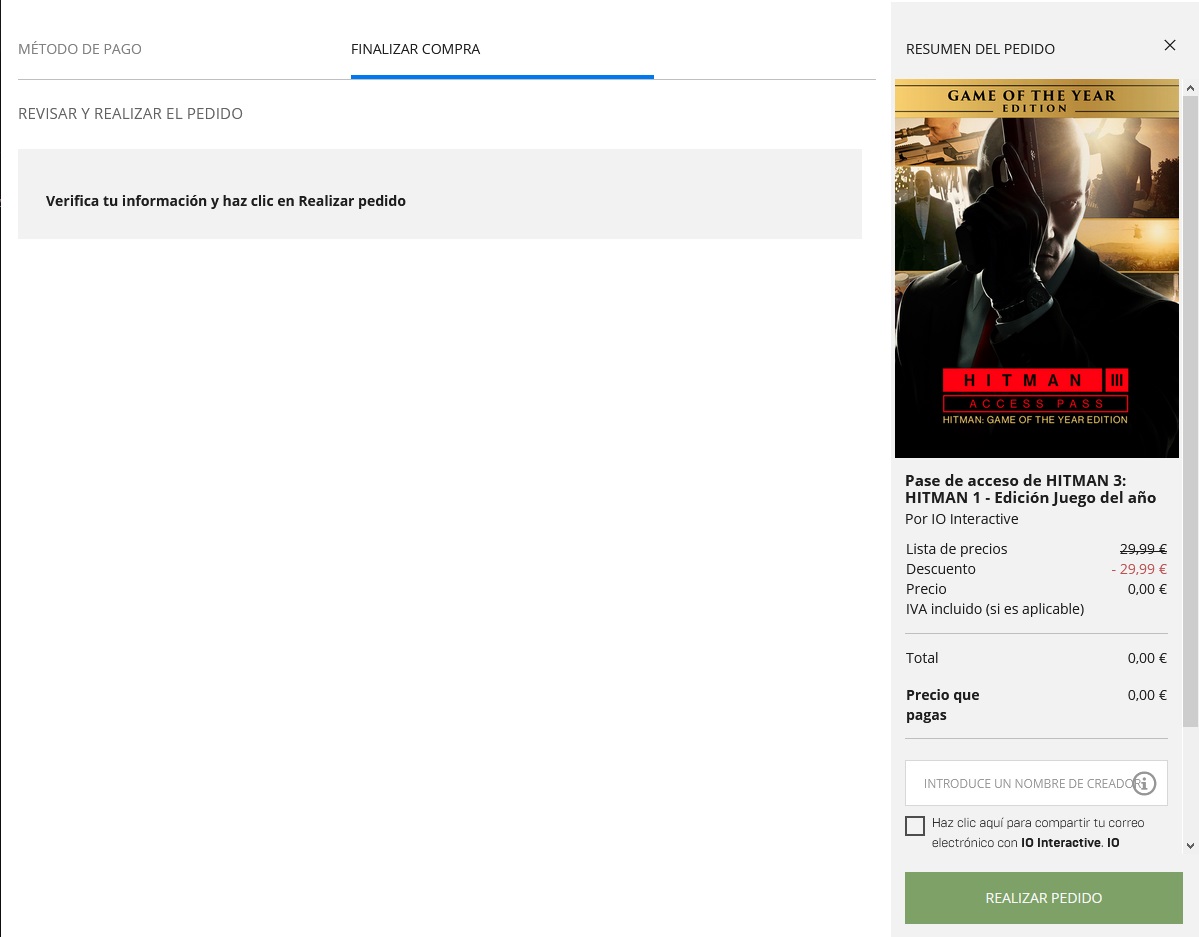Click the 'Por IO Interactive' text
Screen dimensions: 1199x937
tap(961, 519)
